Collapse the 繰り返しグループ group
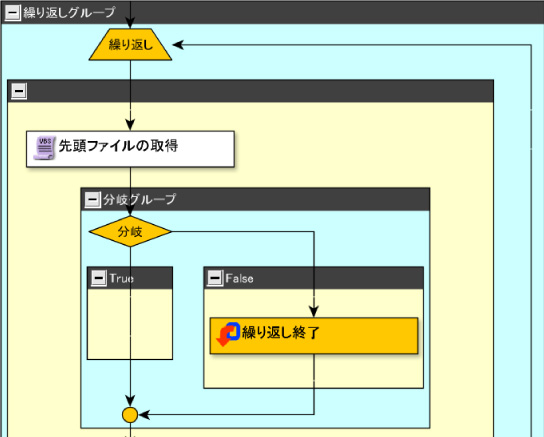This screenshot has height=437, width=544. coord(12,13)
